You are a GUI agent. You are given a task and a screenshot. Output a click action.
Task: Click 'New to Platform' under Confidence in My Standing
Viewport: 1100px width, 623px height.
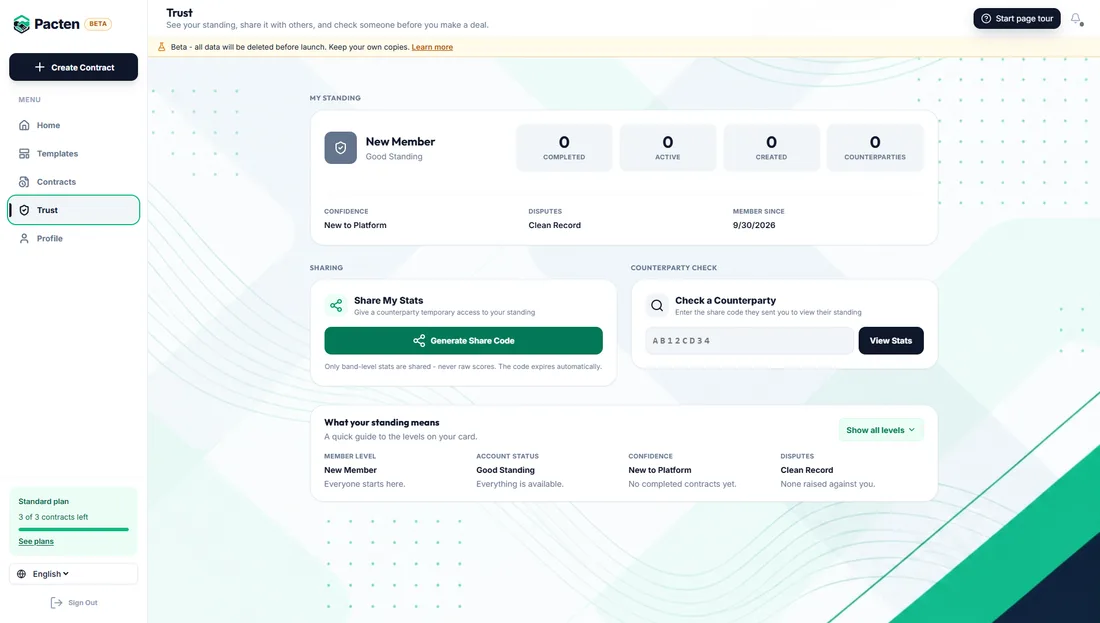tap(355, 225)
